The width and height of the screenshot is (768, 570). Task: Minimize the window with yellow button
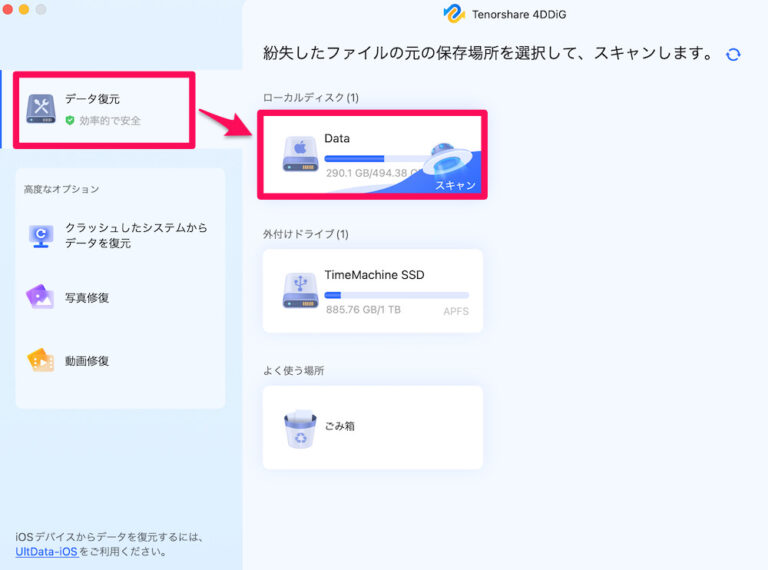(x=24, y=9)
